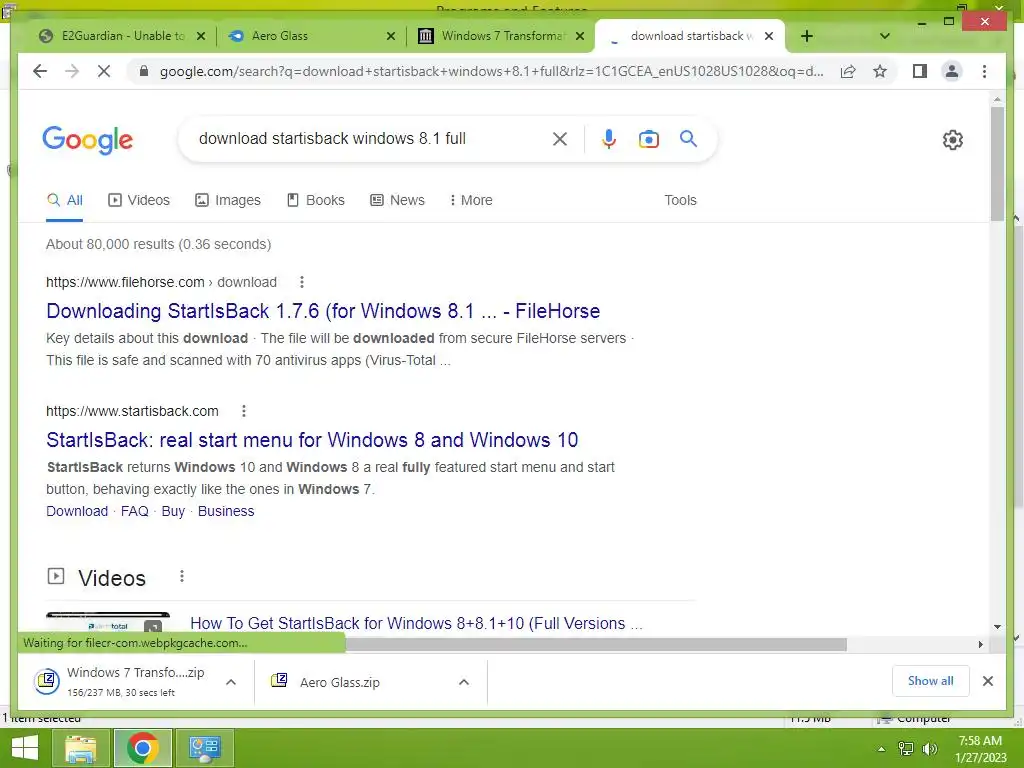Open new browser tab
This screenshot has height=768, width=1024.
point(807,36)
